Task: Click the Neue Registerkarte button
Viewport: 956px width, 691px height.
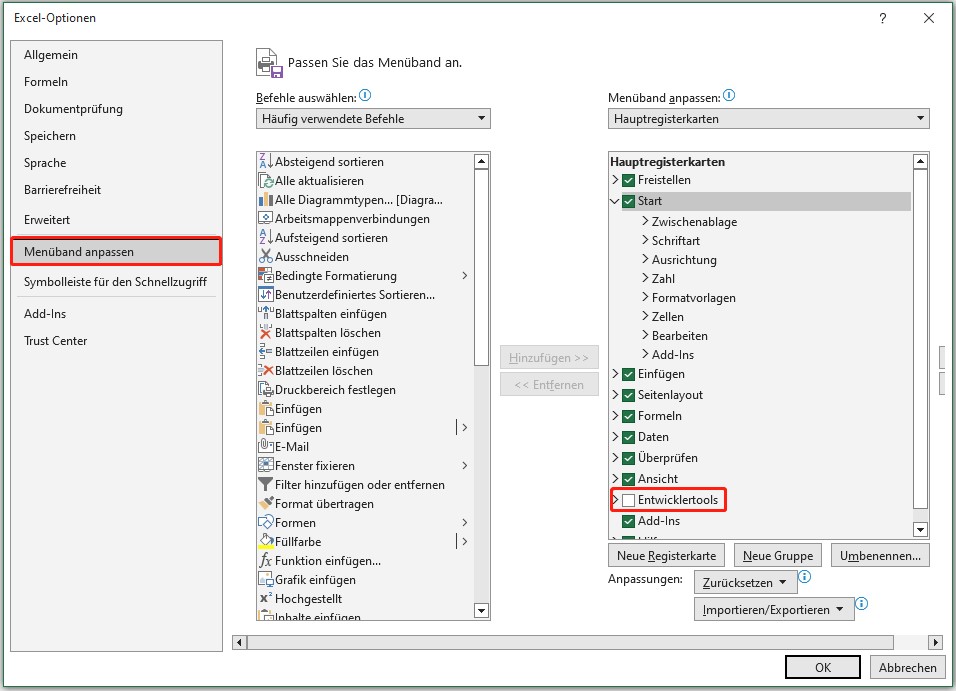Action: pos(666,554)
